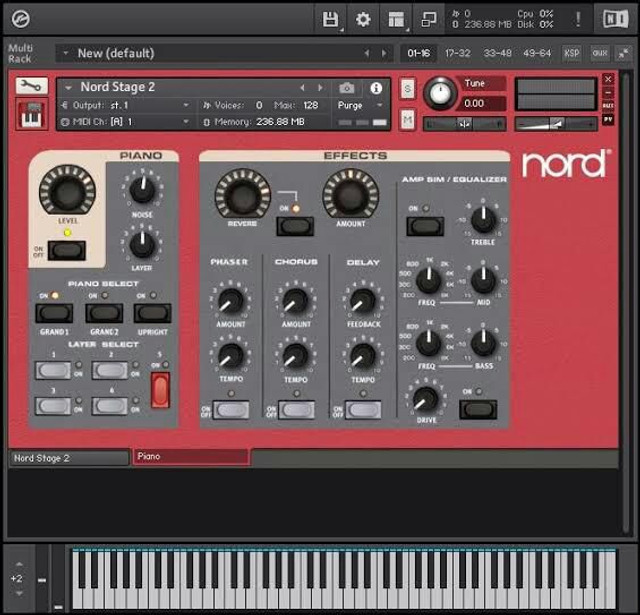This screenshot has width=640, height=615.
Task: Go to next instrument arrow
Action: pyautogui.click(x=320, y=88)
